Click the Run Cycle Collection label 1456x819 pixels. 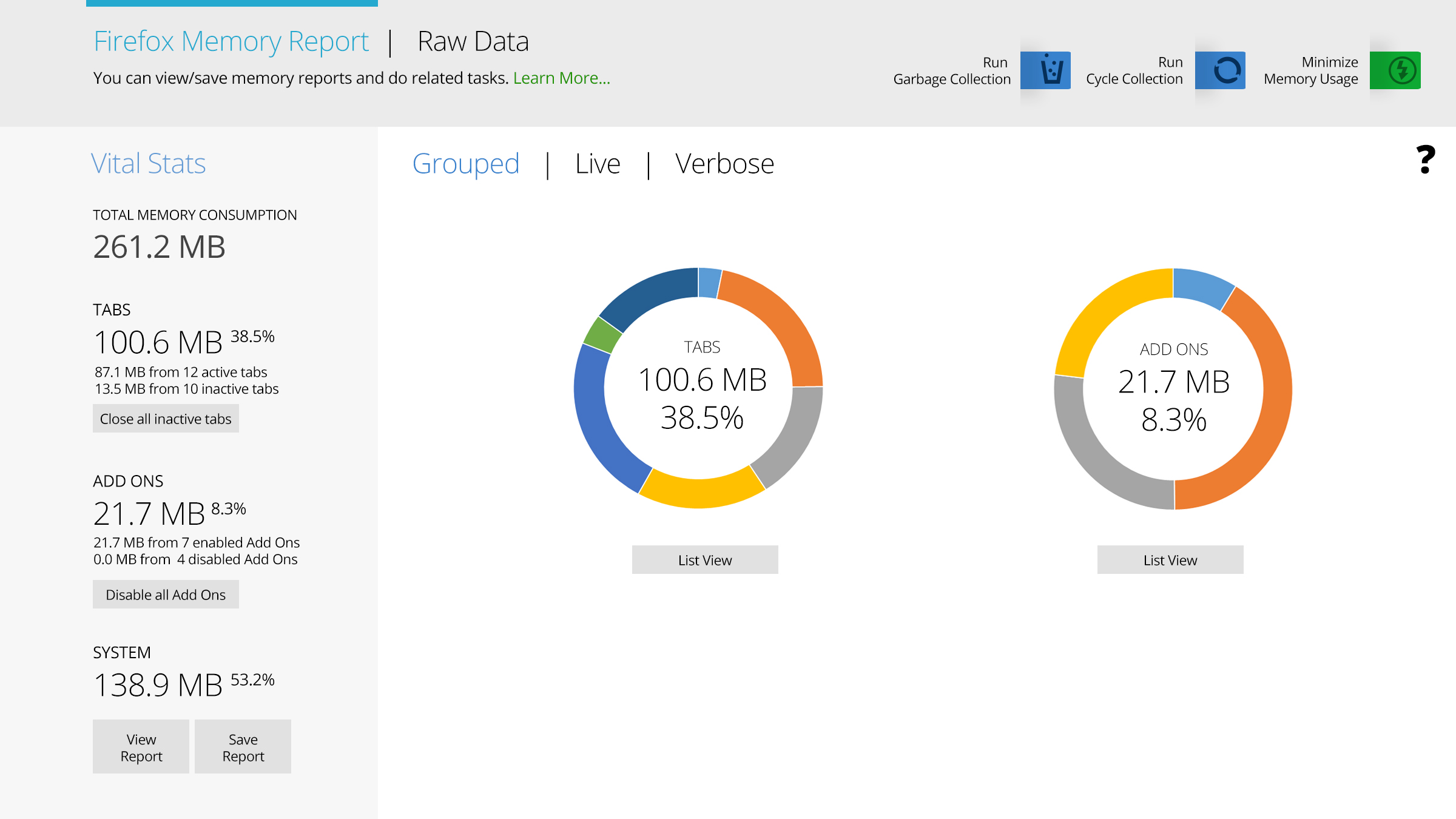pos(1134,70)
